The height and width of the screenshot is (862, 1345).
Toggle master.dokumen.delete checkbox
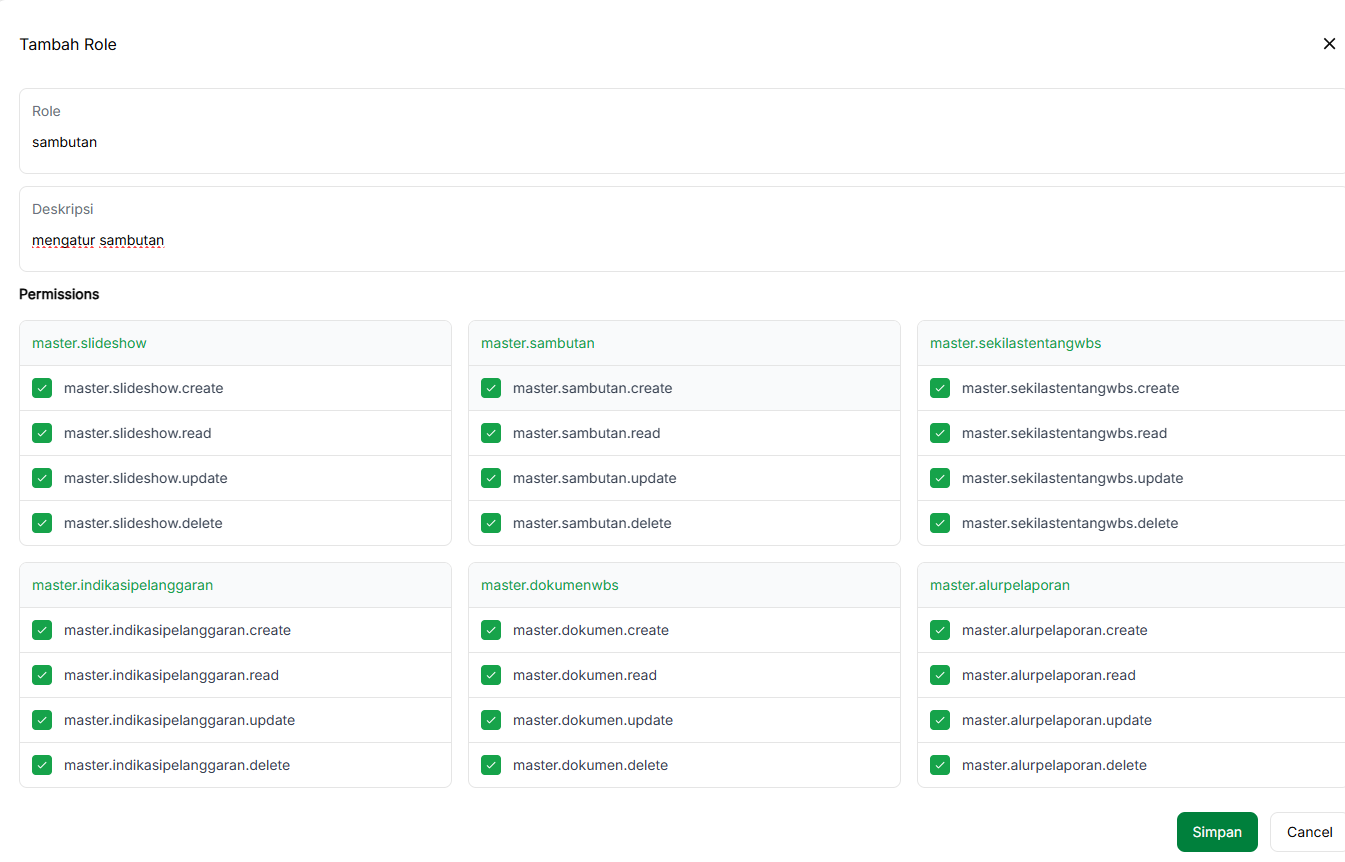pos(491,765)
